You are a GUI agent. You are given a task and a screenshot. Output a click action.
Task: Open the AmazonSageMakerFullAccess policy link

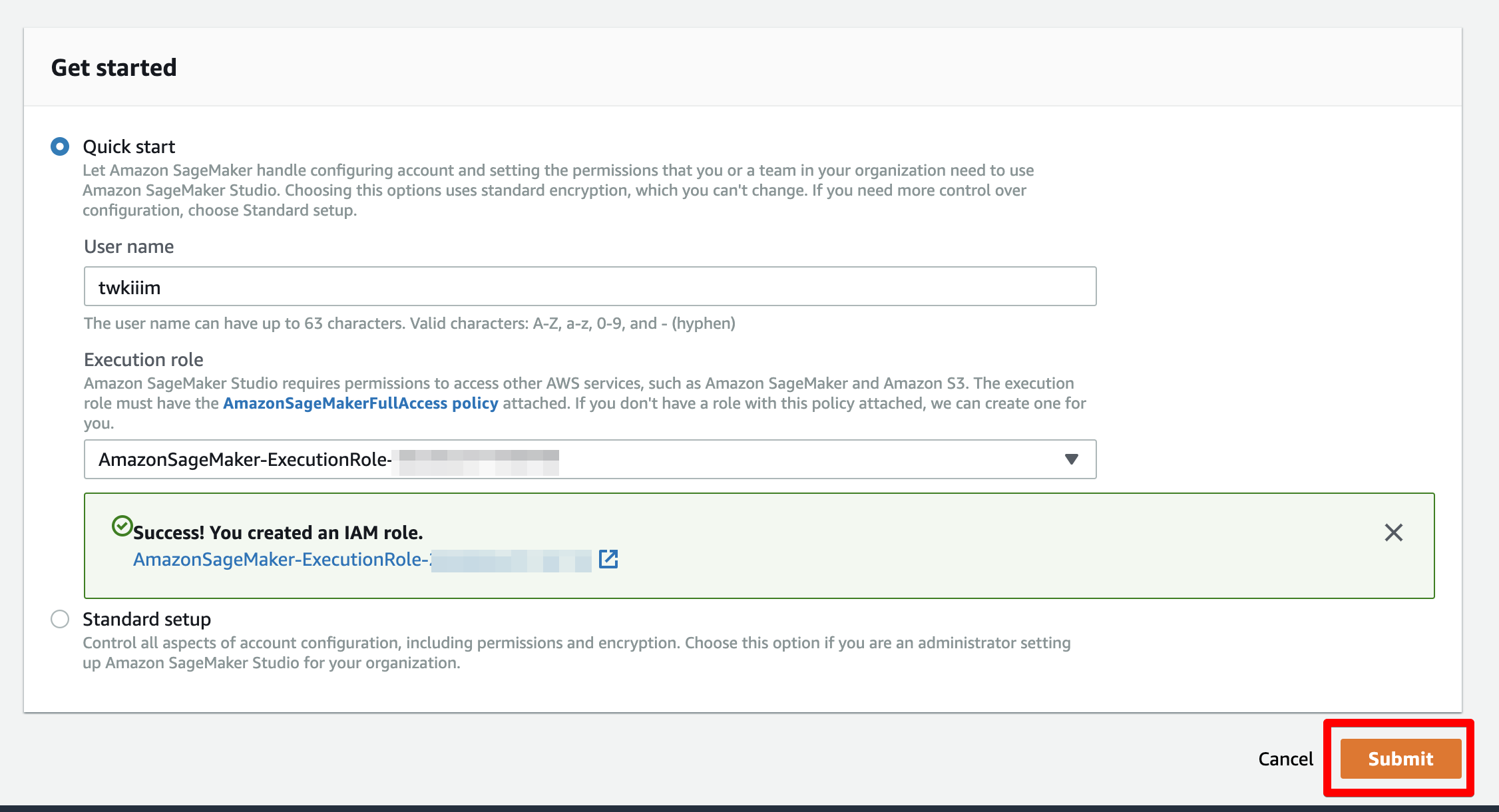pyautogui.click(x=360, y=403)
